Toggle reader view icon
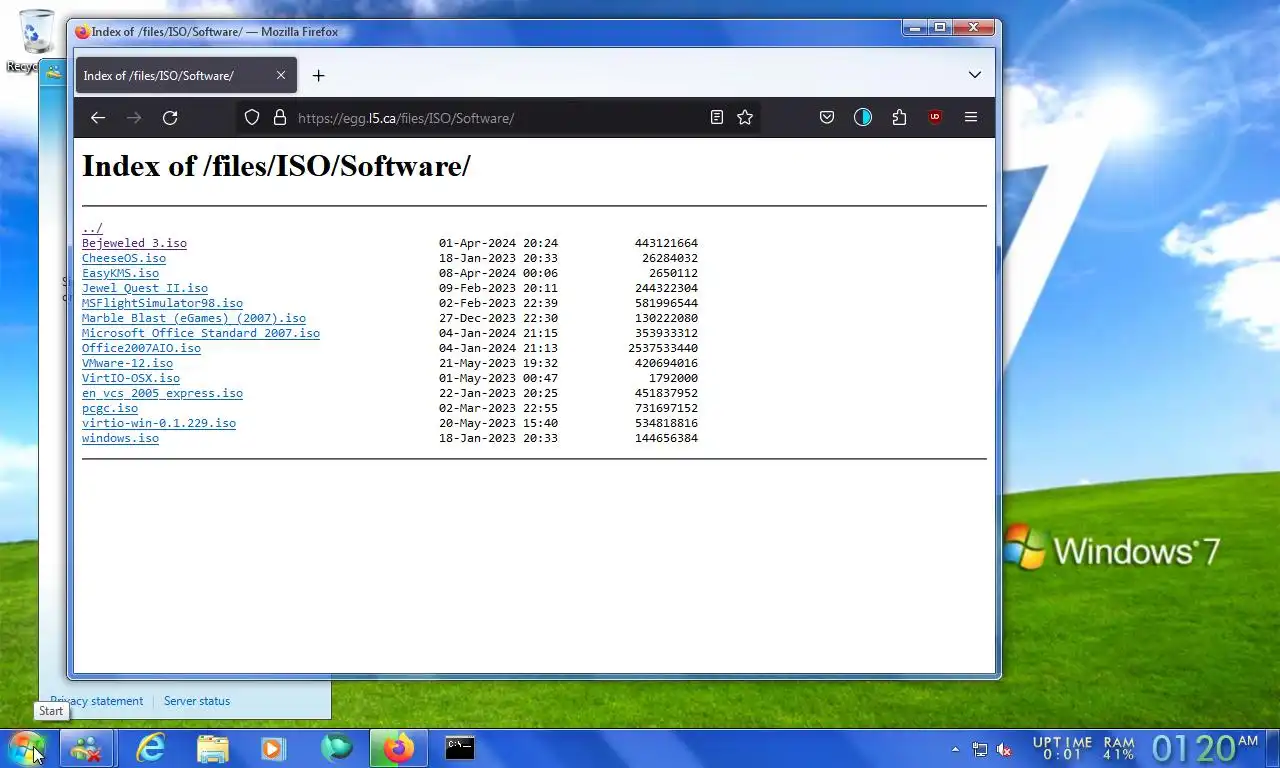The image size is (1280, 768). [716, 118]
